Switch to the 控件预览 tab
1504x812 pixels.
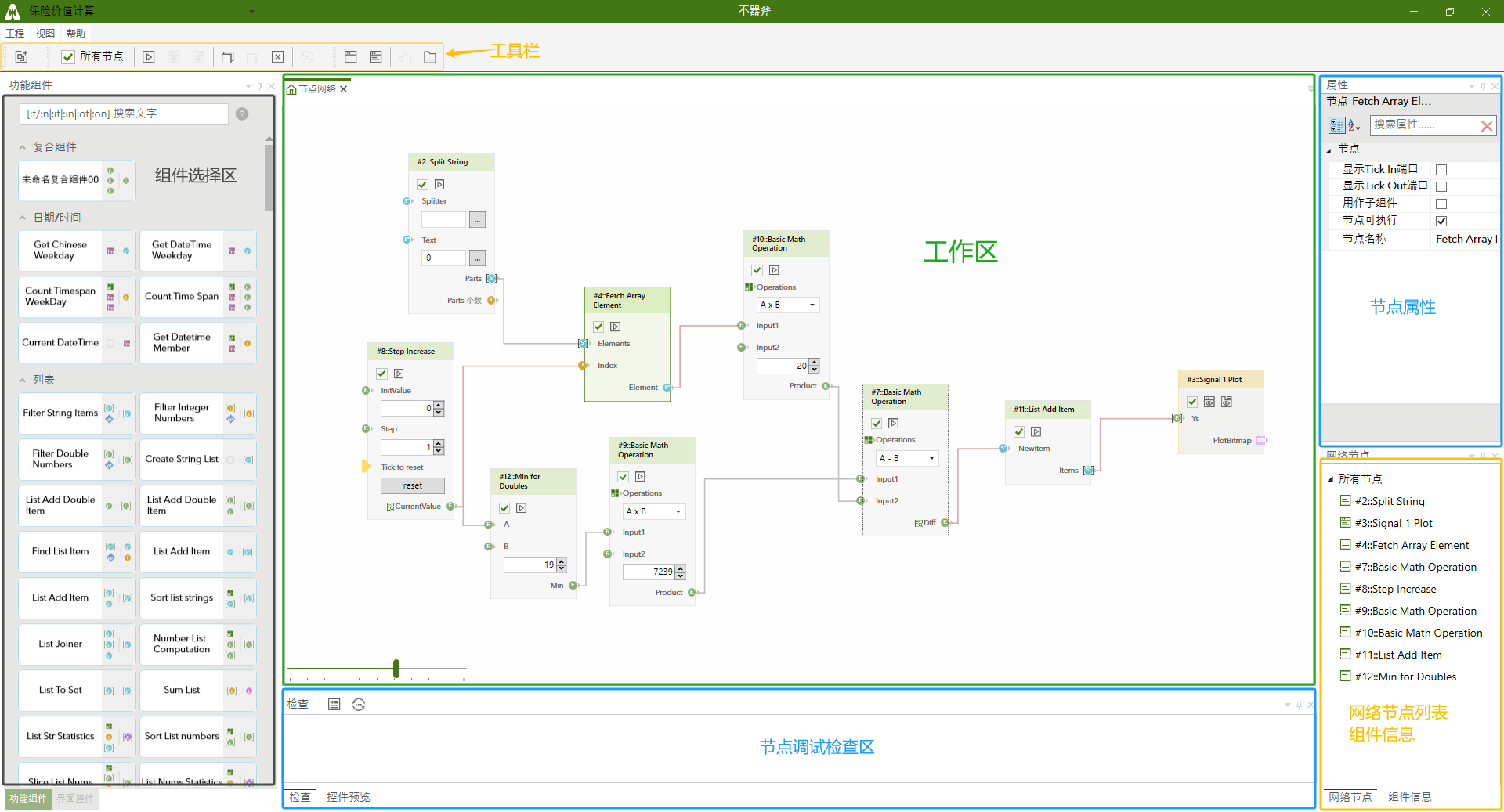[x=348, y=797]
